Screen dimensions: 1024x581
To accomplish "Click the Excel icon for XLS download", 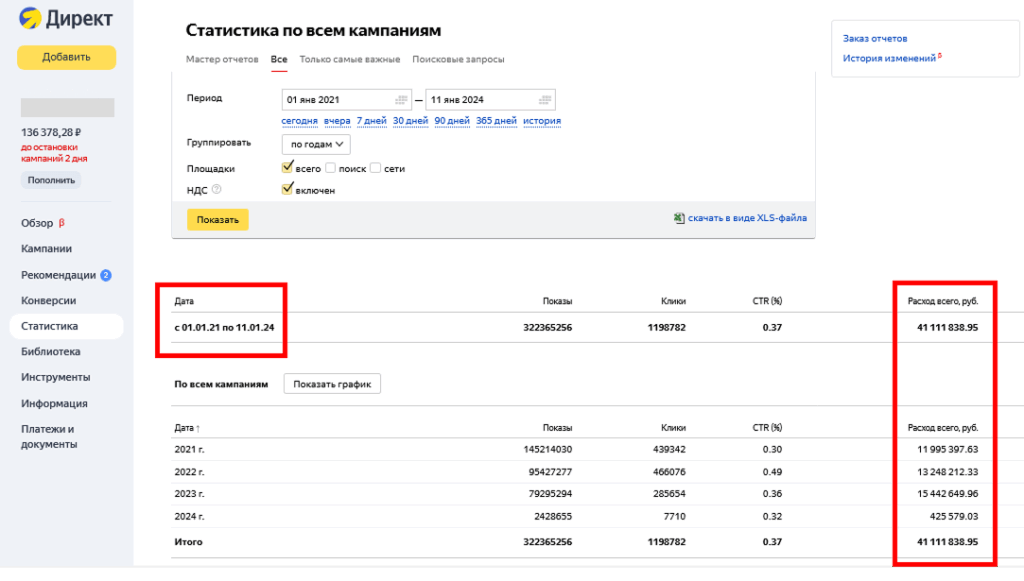I will coord(679,218).
